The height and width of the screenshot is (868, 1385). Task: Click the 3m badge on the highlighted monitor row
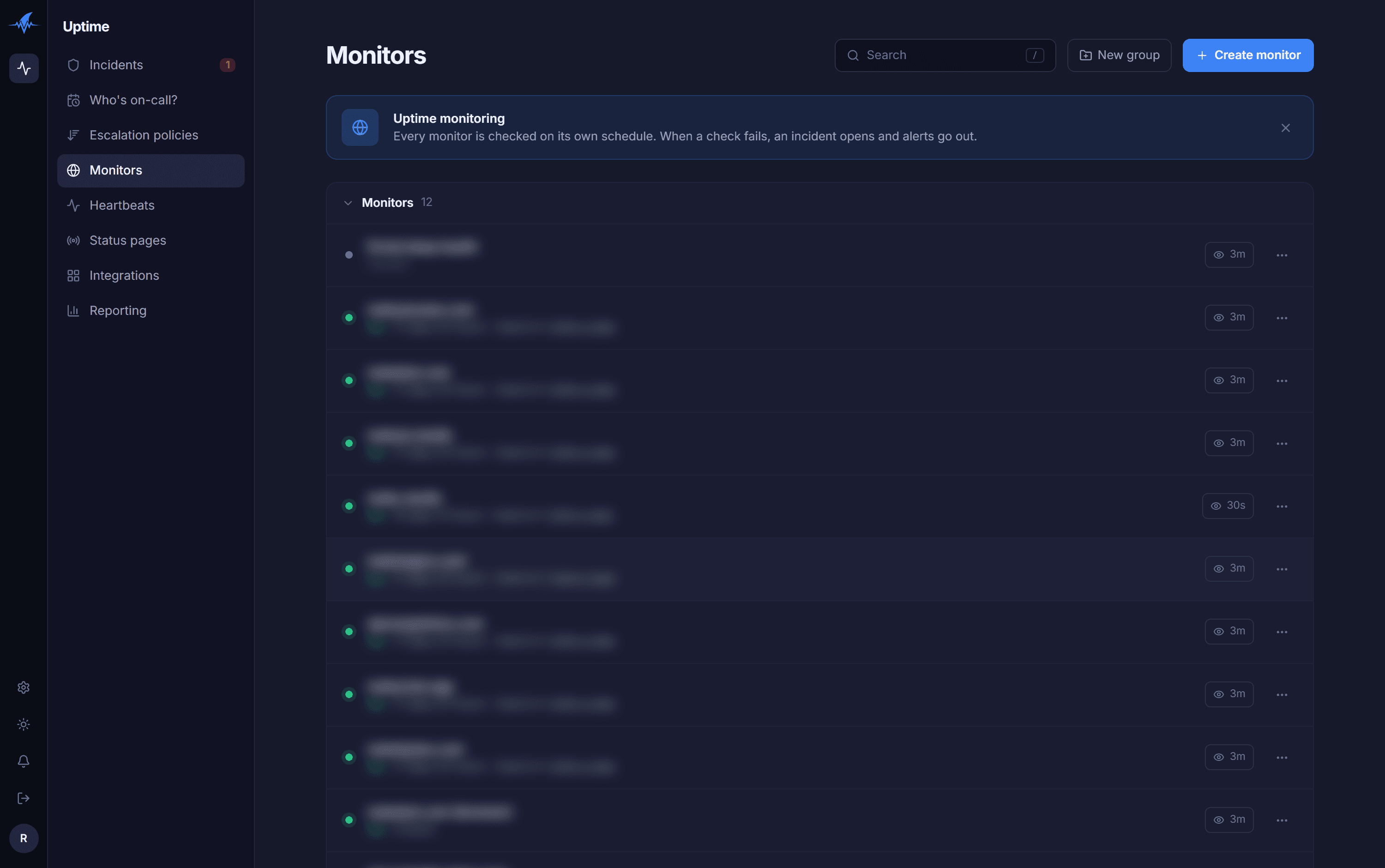pos(1229,568)
